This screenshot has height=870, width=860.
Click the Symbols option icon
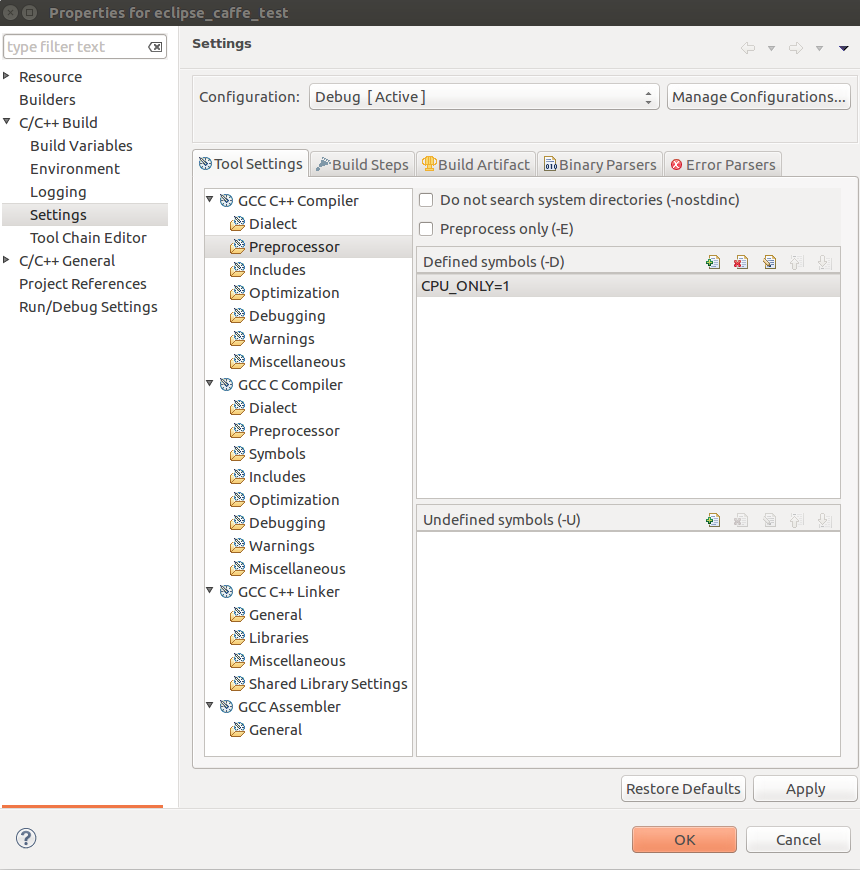[x=237, y=454]
